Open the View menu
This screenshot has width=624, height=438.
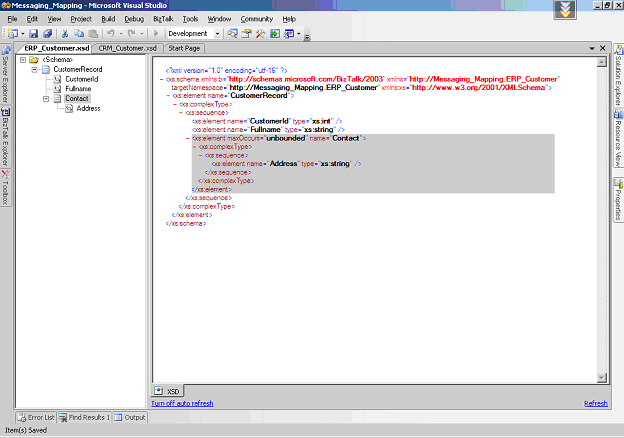[55, 19]
